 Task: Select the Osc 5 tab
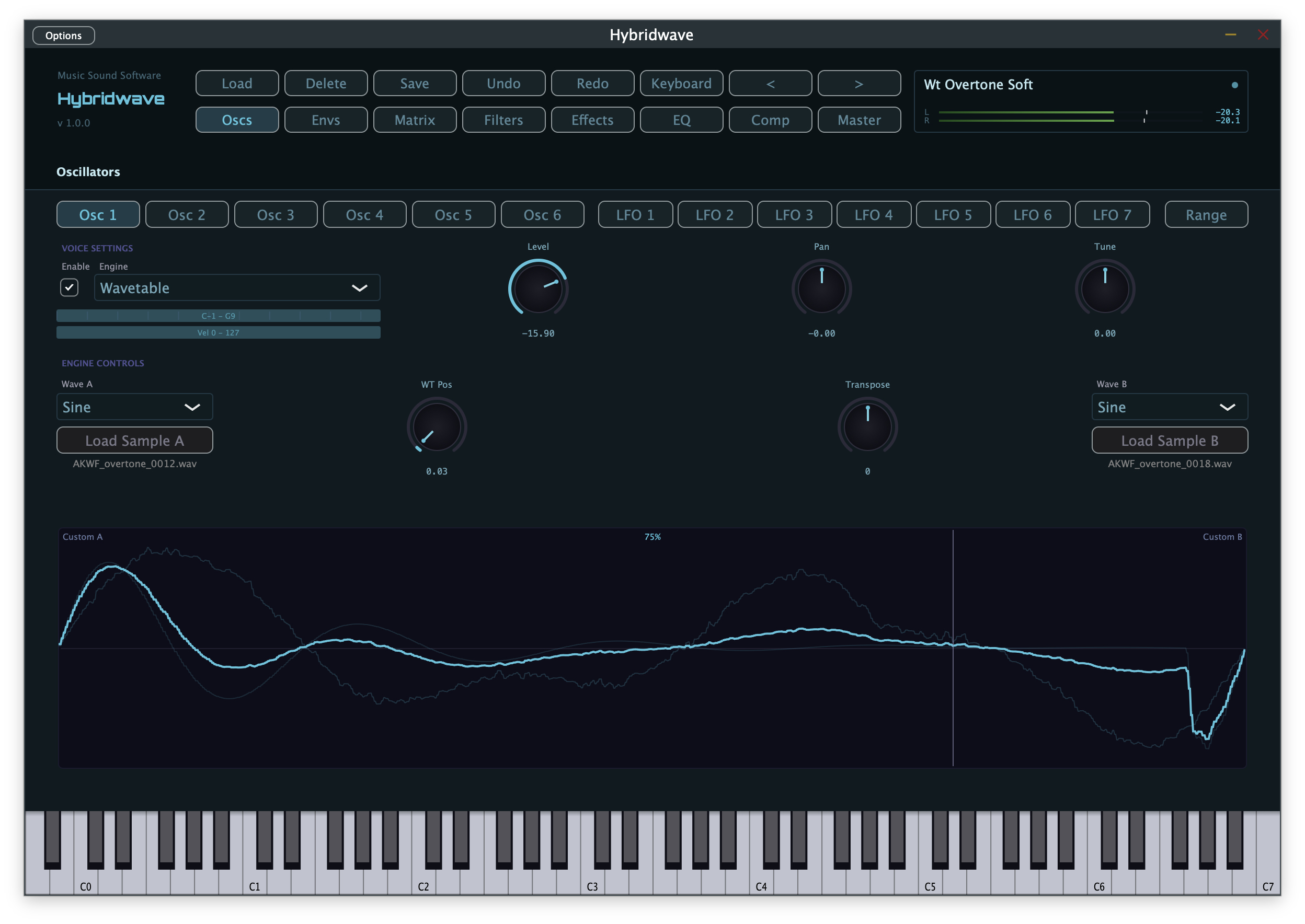[453, 214]
